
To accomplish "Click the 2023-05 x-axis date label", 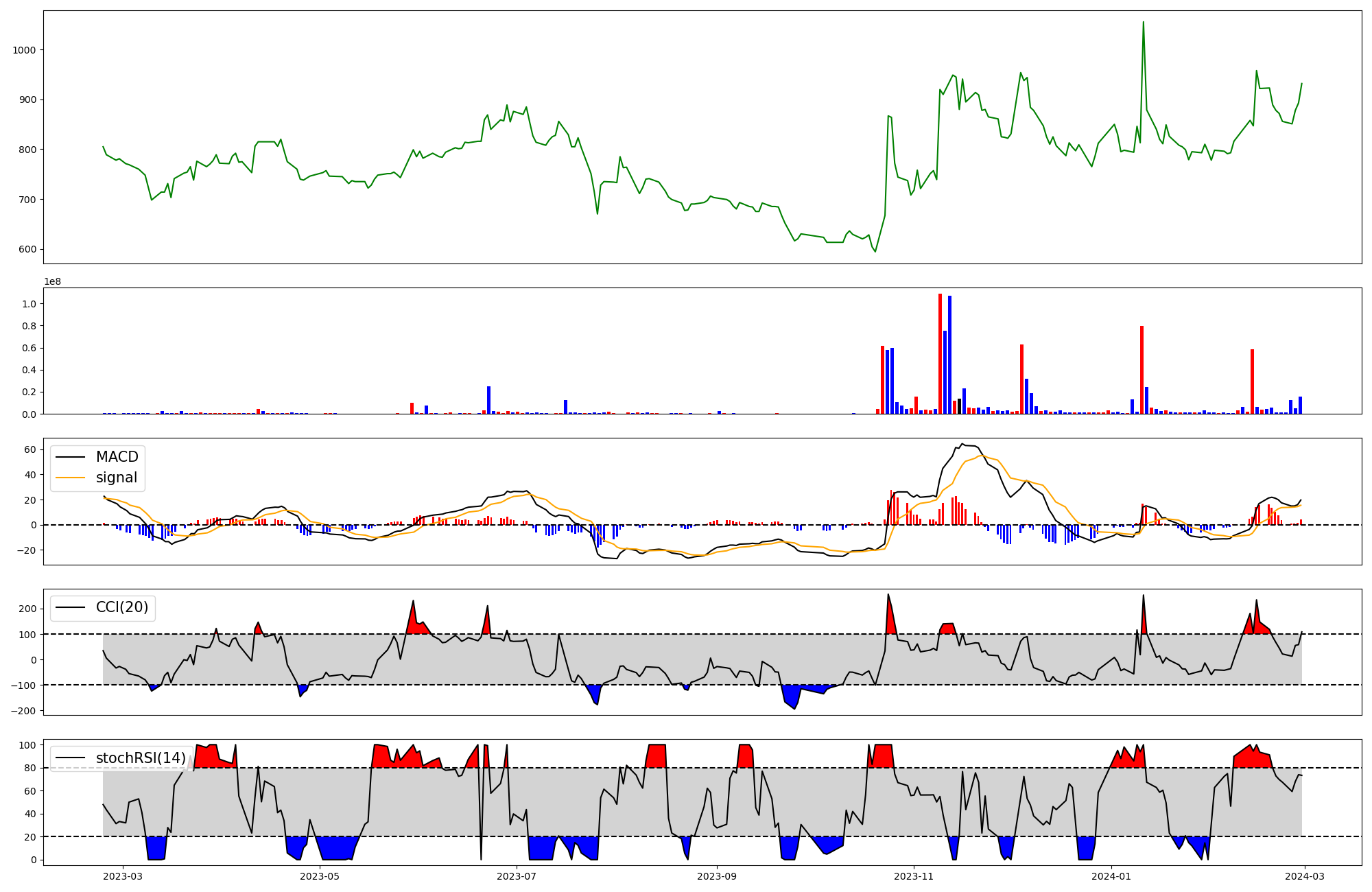I will (x=320, y=876).
